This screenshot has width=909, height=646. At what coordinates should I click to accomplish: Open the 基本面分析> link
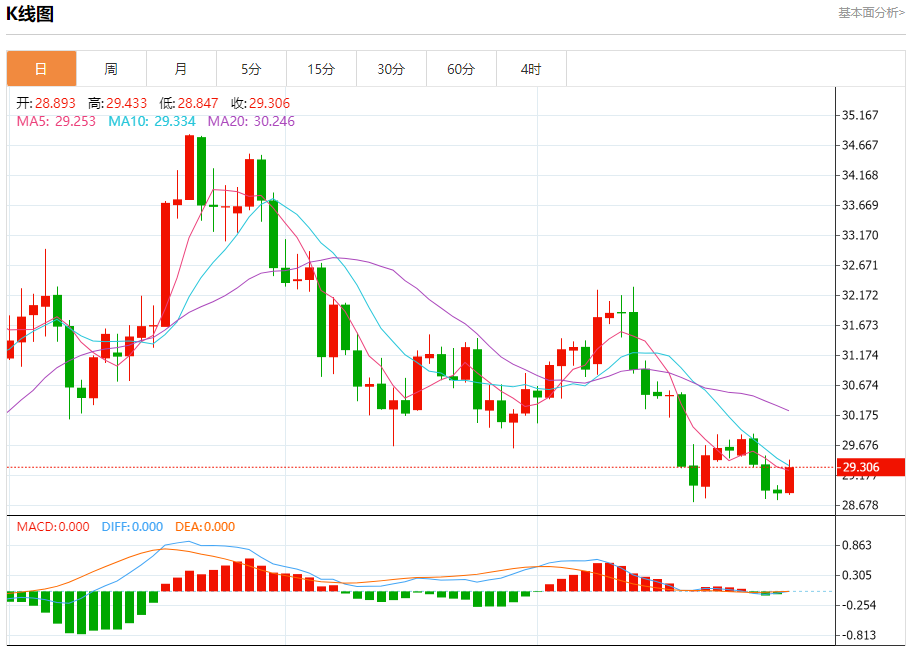(871, 13)
